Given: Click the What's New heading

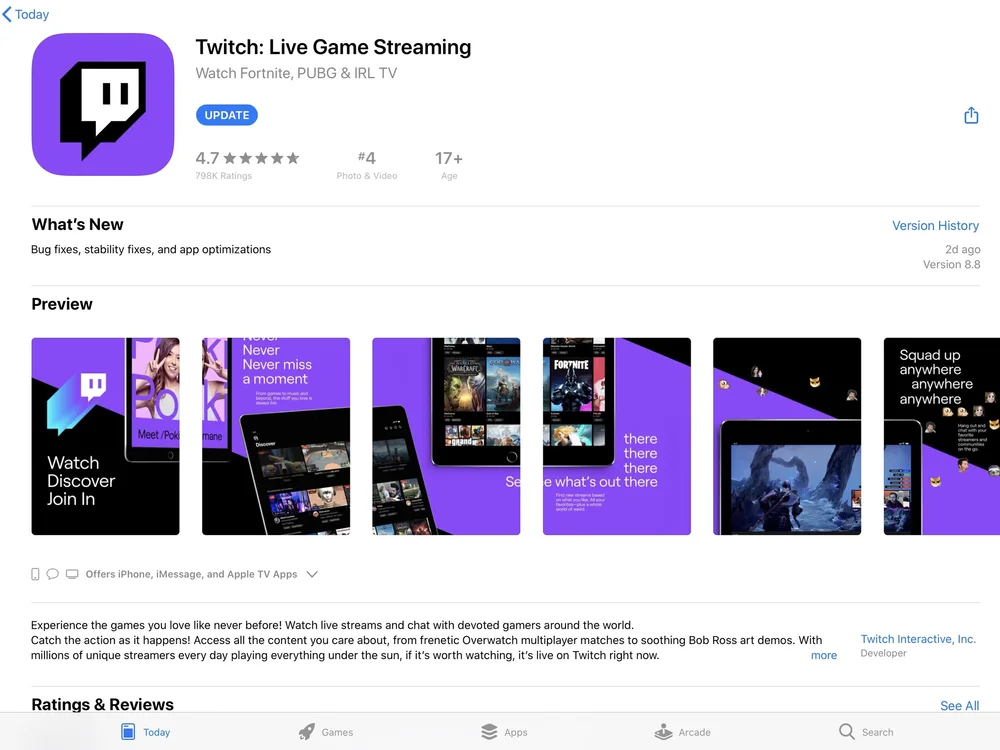Looking at the screenshot, I should pos(77,224).
